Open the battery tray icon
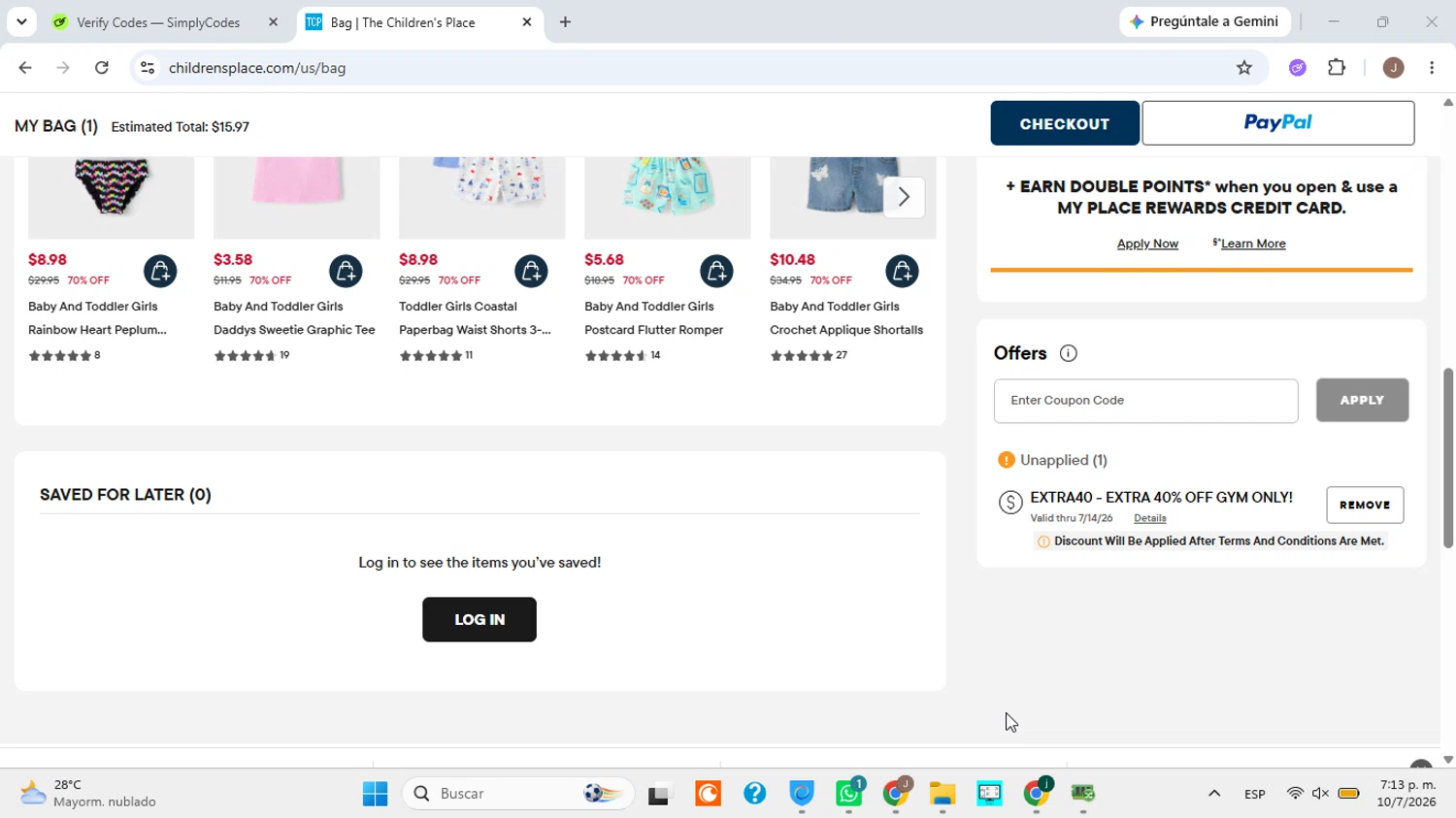 click(x=1348, y=794)
